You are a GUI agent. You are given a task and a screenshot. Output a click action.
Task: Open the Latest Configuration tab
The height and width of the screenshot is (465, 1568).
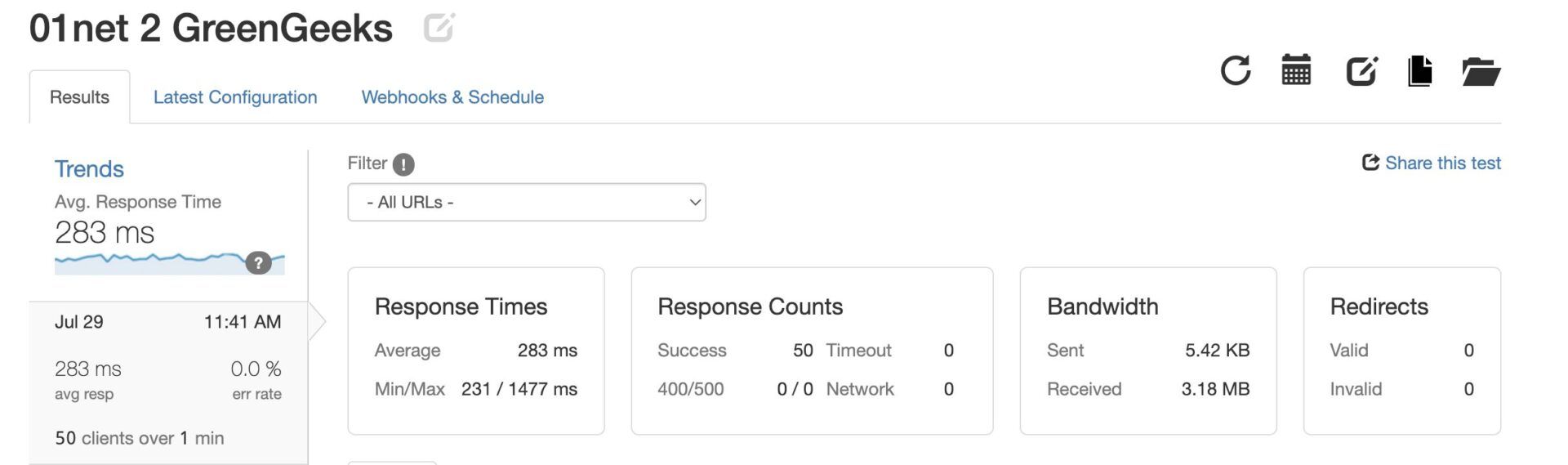[235, 97]
